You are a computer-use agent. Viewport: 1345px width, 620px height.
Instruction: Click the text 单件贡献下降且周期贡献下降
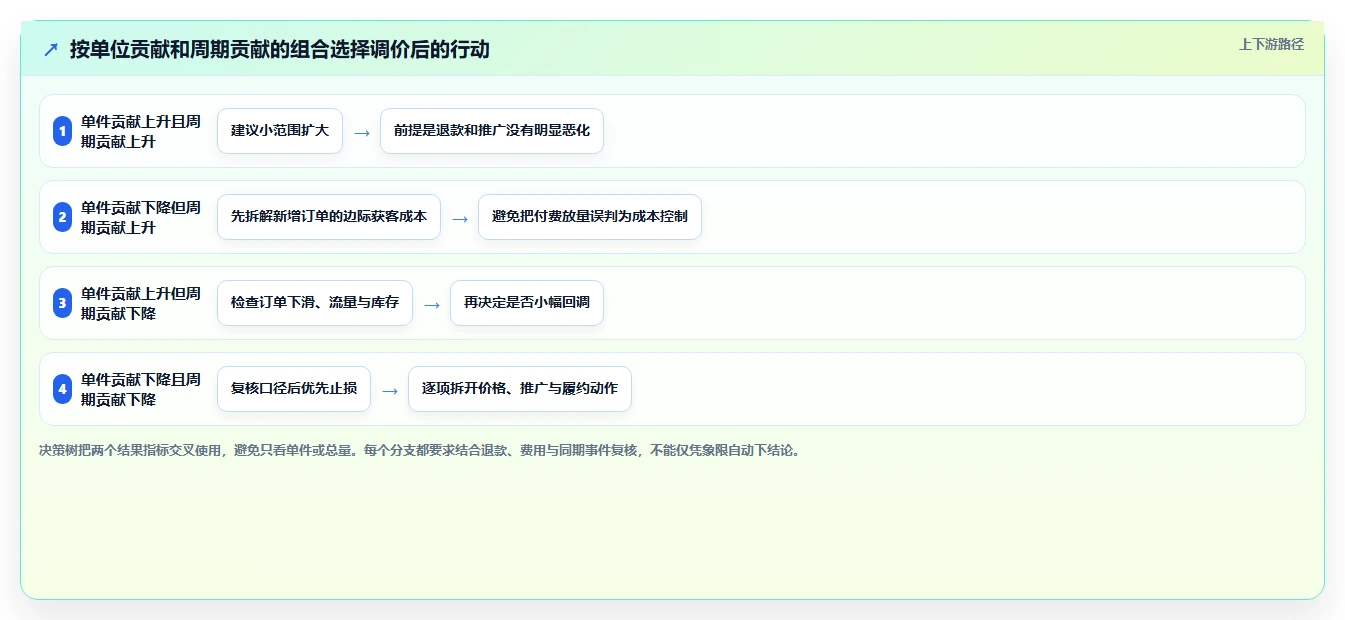point(141,389)
